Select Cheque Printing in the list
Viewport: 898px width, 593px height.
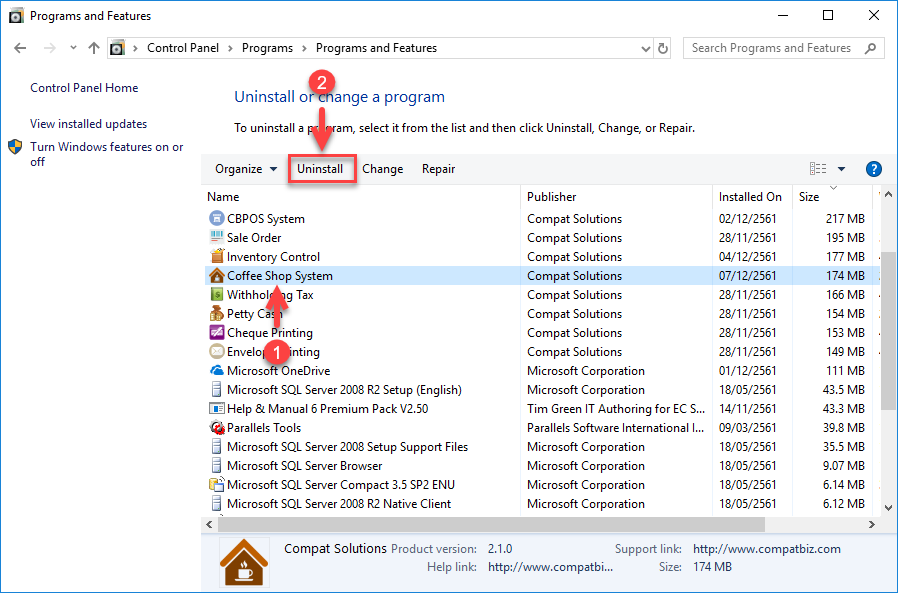[x=270, y=332]
